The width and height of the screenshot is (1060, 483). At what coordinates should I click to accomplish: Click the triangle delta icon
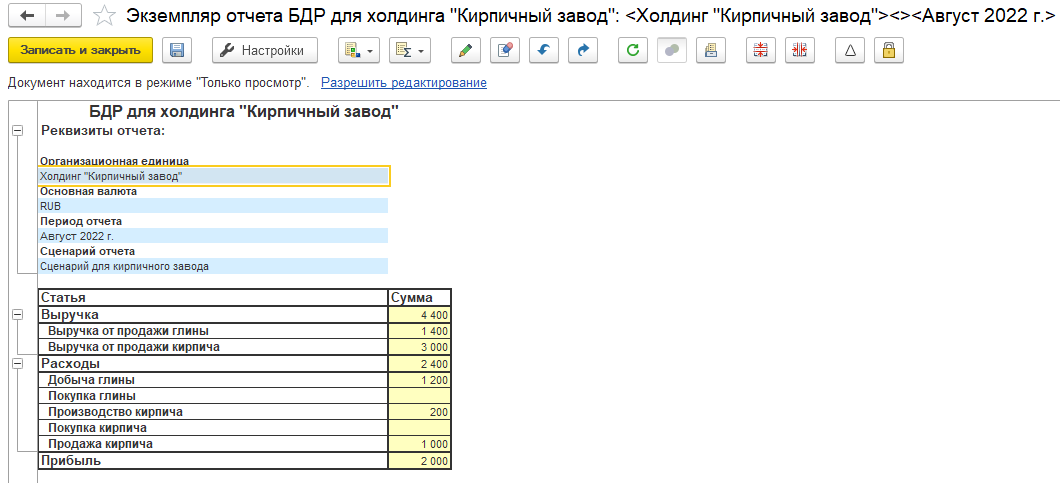coord(850,50)
